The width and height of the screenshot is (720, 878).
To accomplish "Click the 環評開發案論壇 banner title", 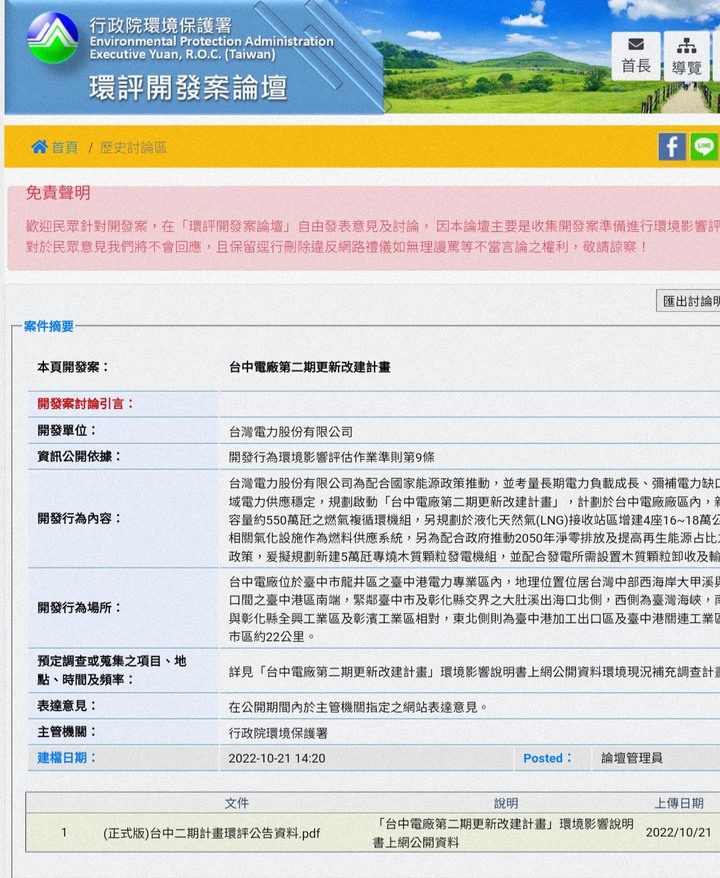I will coord(188,88).
